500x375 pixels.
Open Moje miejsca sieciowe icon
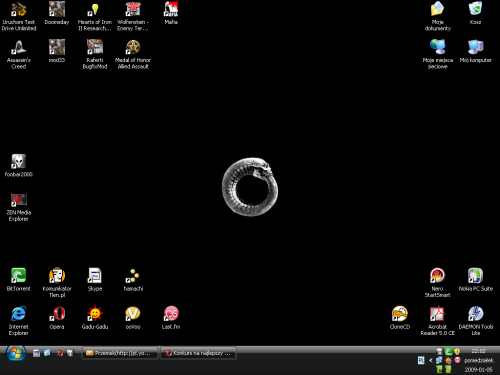click(x=438, y=54)
